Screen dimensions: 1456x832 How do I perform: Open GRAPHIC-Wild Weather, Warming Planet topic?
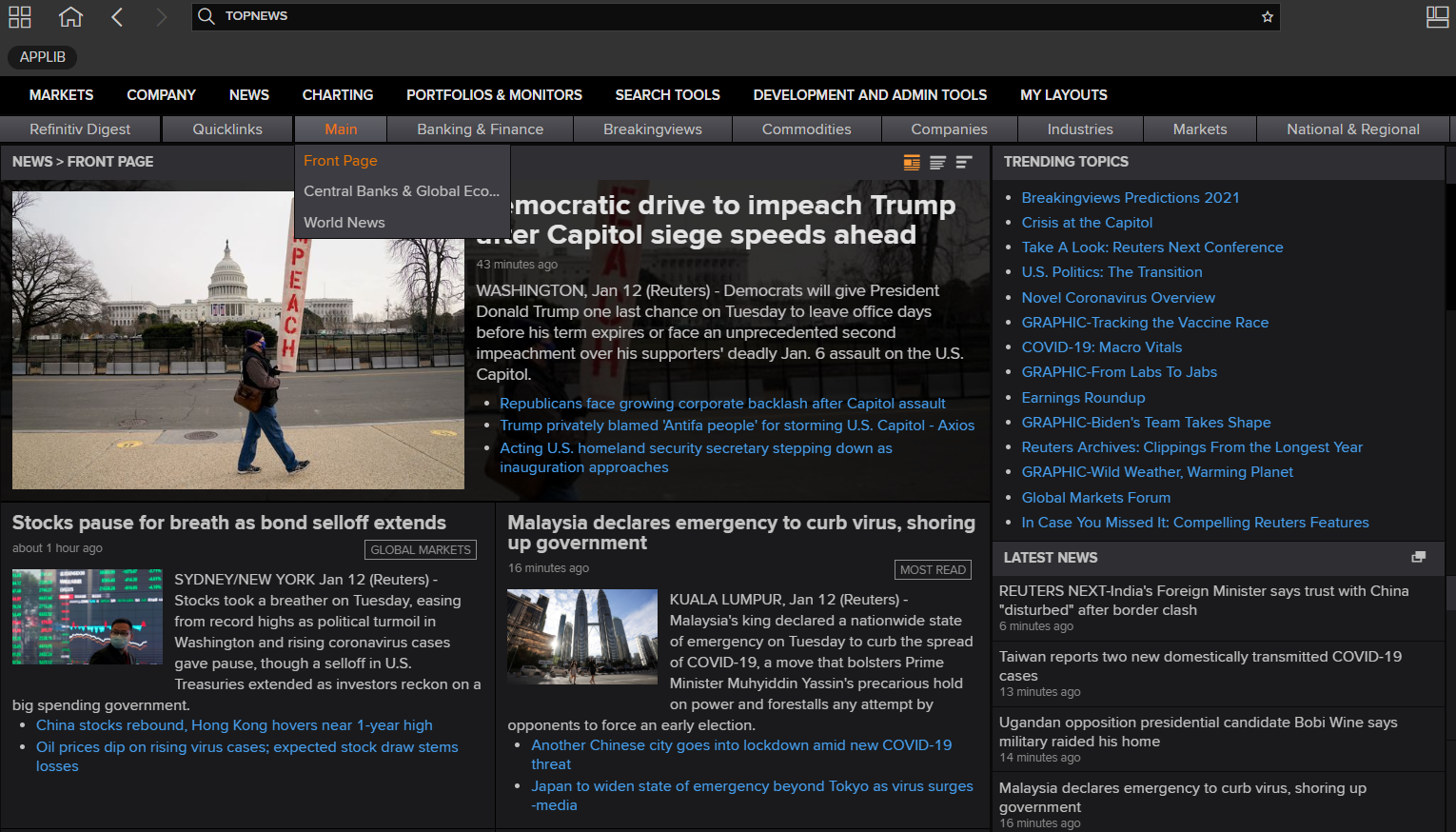point(1157,472)
